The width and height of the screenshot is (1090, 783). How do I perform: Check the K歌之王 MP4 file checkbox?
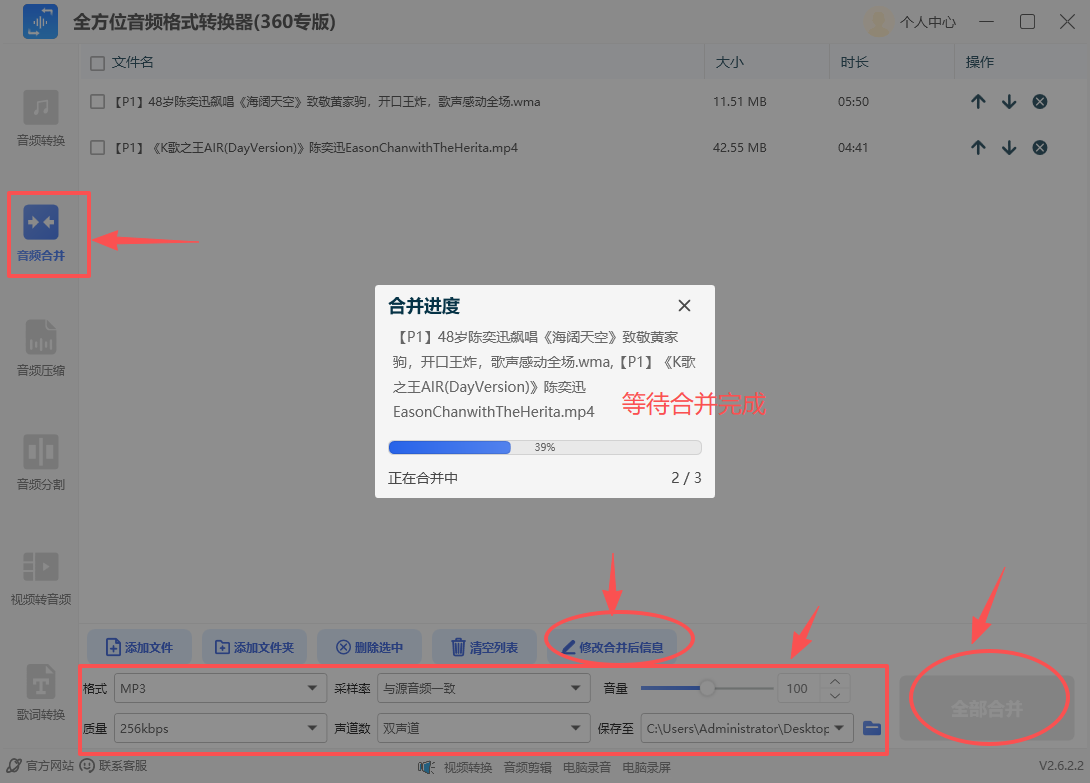coord(97,147)
